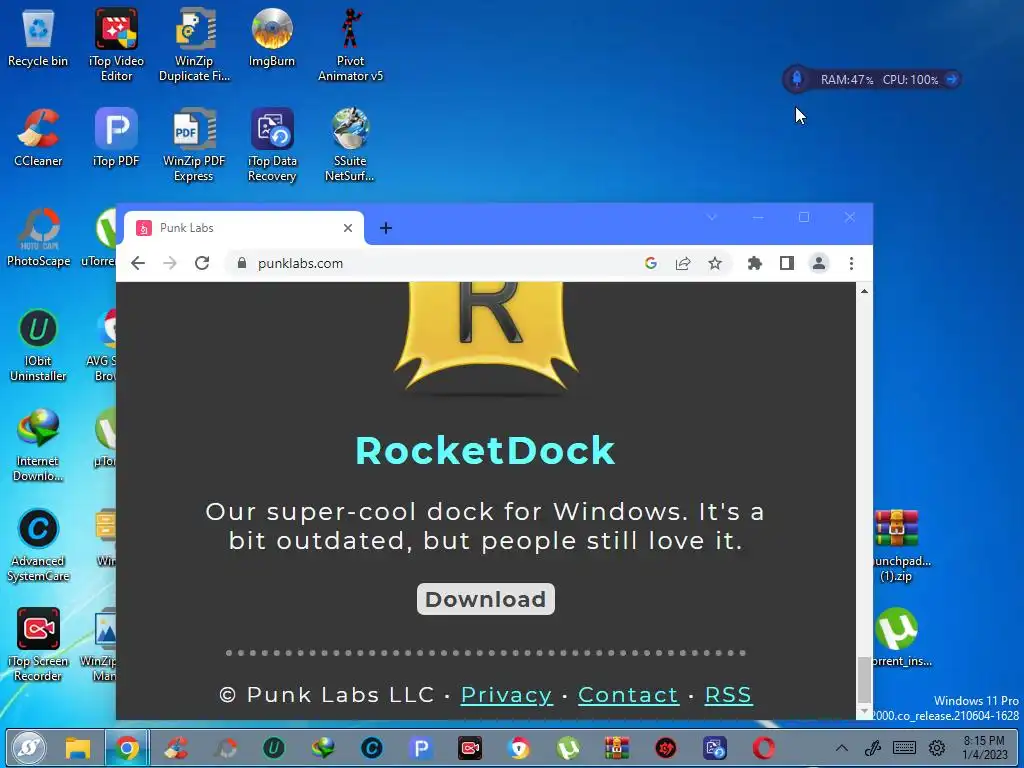The width and height of the screenshot is (1024, 768).
Task: Open a new Chrome tab
Action: pyautogui.click(x=386, y=228)
